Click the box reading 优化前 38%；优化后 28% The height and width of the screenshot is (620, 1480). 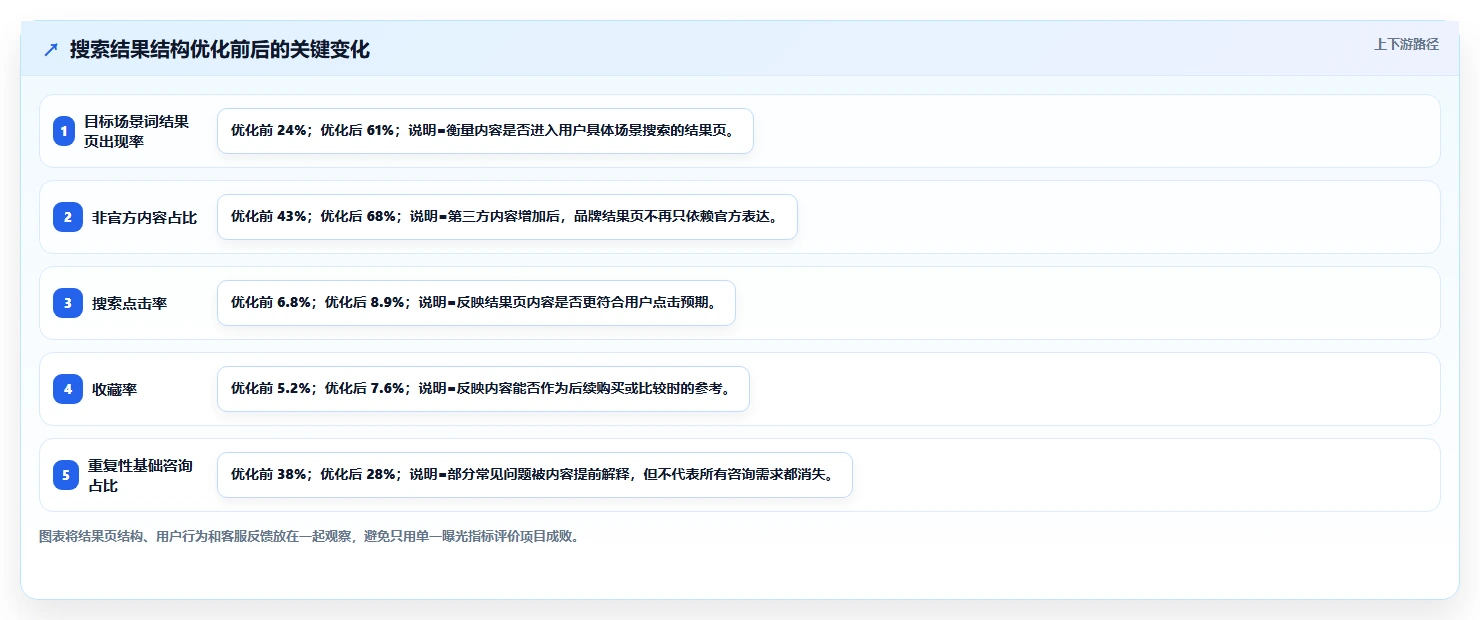(x=535, y=475)
